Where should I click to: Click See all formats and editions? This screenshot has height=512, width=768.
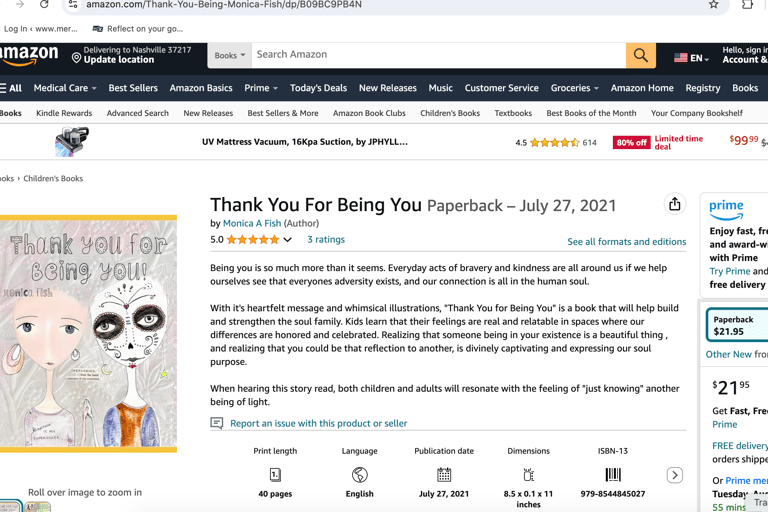[x=626, y=242]
